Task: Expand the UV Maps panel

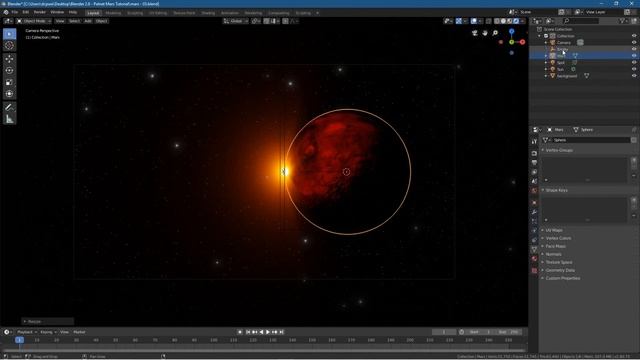Action: [554, 230]
